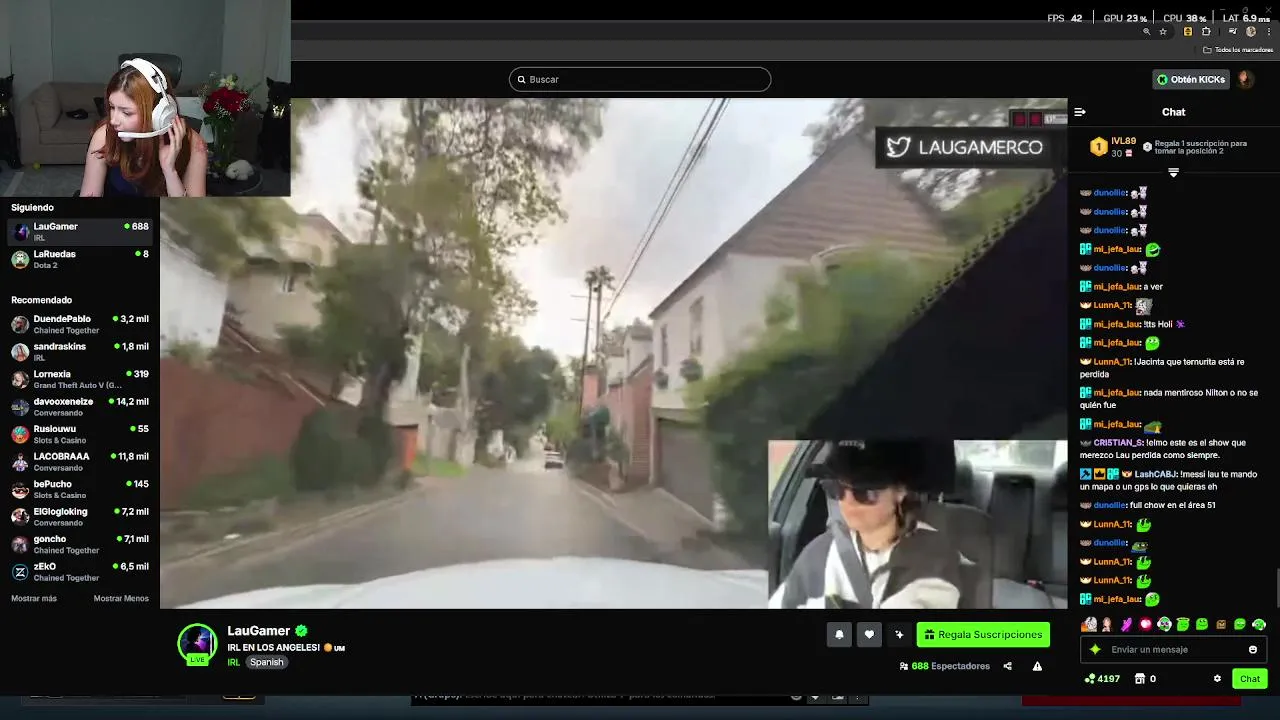Open the ElGlogloking recommended channel
1280x720 pixels.
coord(80,516)
